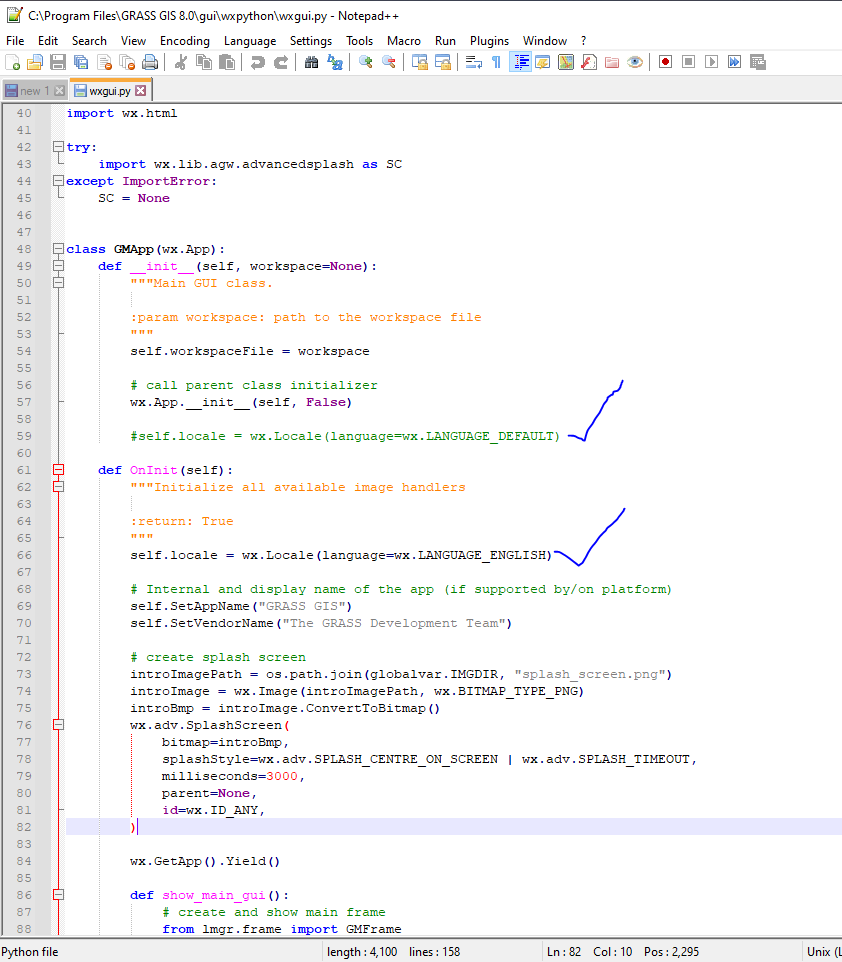Start macro recording with the red record icon

pyautogui.click(x=665, y=62)
